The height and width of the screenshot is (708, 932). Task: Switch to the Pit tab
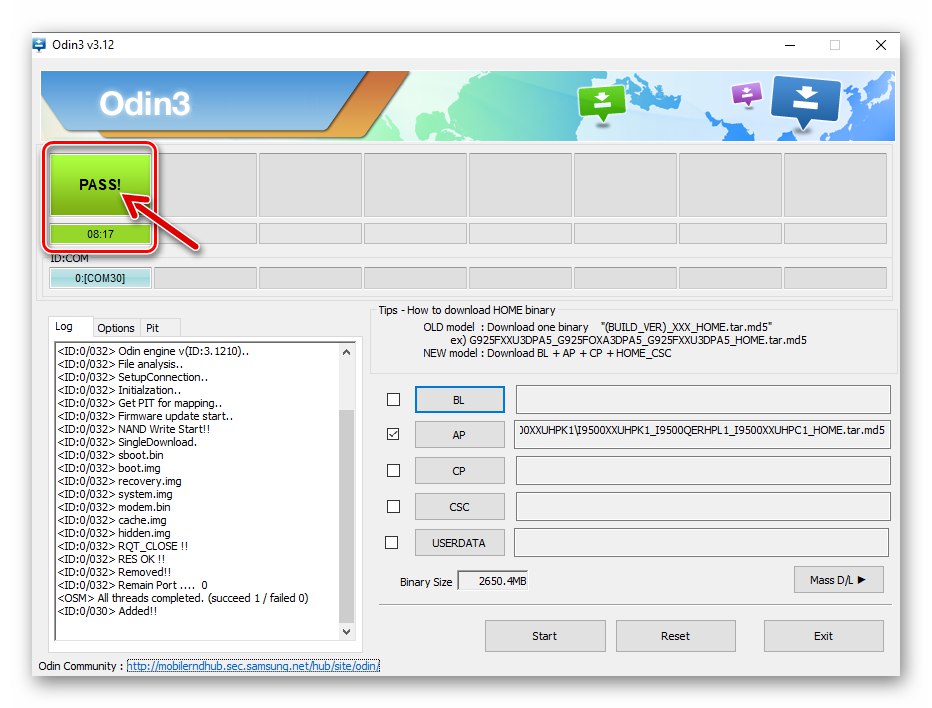pos(153,328)
